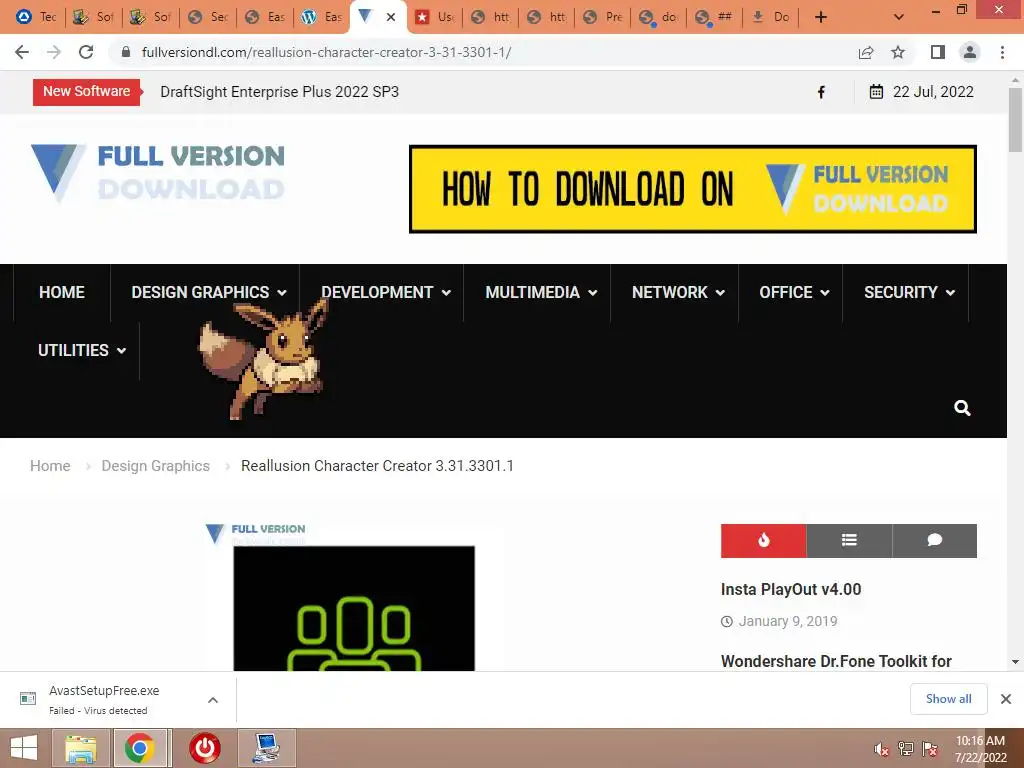Expand the Security menu
This screenshot has height=768, width=1024.
pyautogui.click(x=910, y=292)
